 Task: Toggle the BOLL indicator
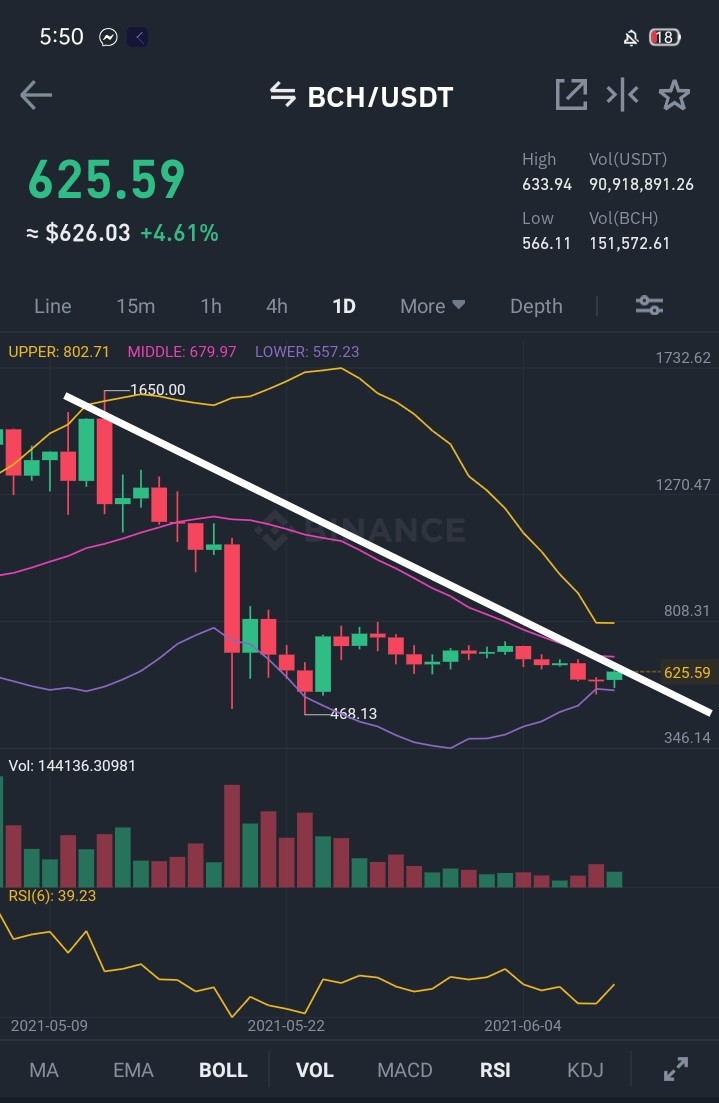click(223, 1070)
